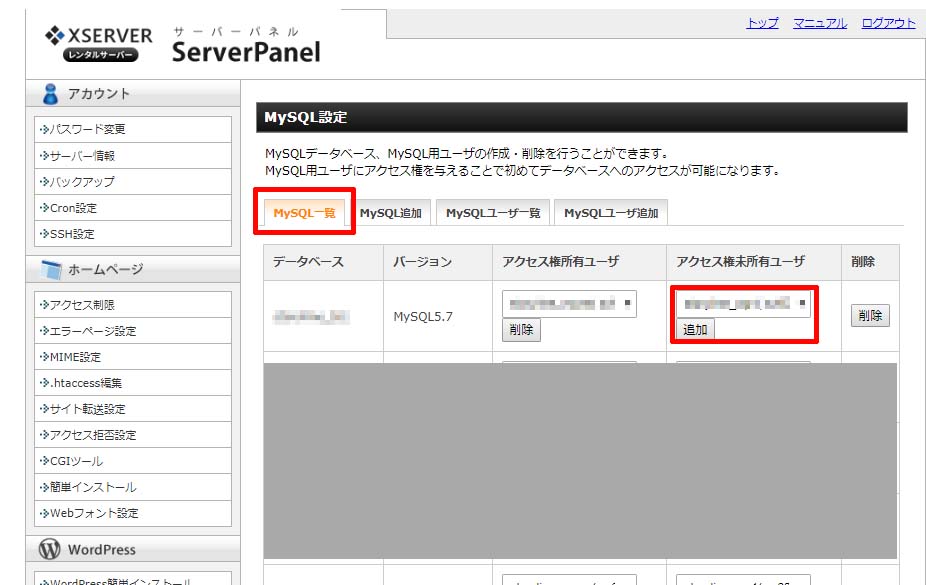The image size is (926, 585).
Task: Click the ログアウト link
Action: 887,23
